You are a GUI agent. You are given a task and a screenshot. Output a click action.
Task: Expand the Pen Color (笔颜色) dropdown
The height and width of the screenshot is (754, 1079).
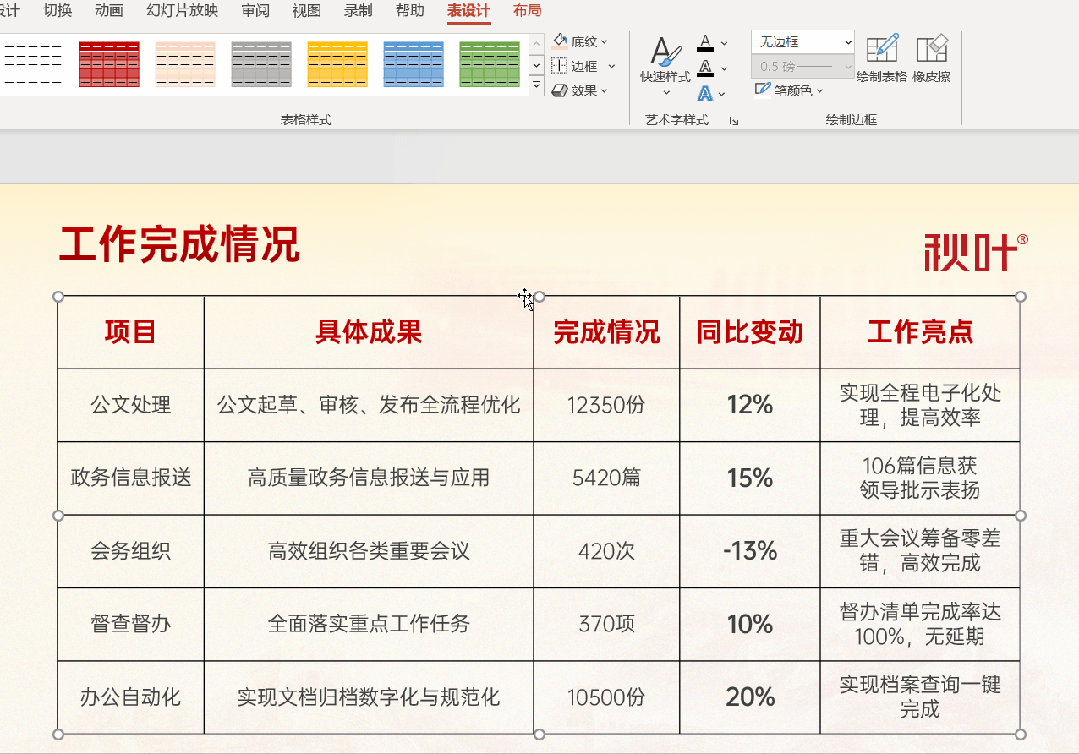tap(820, 90)
